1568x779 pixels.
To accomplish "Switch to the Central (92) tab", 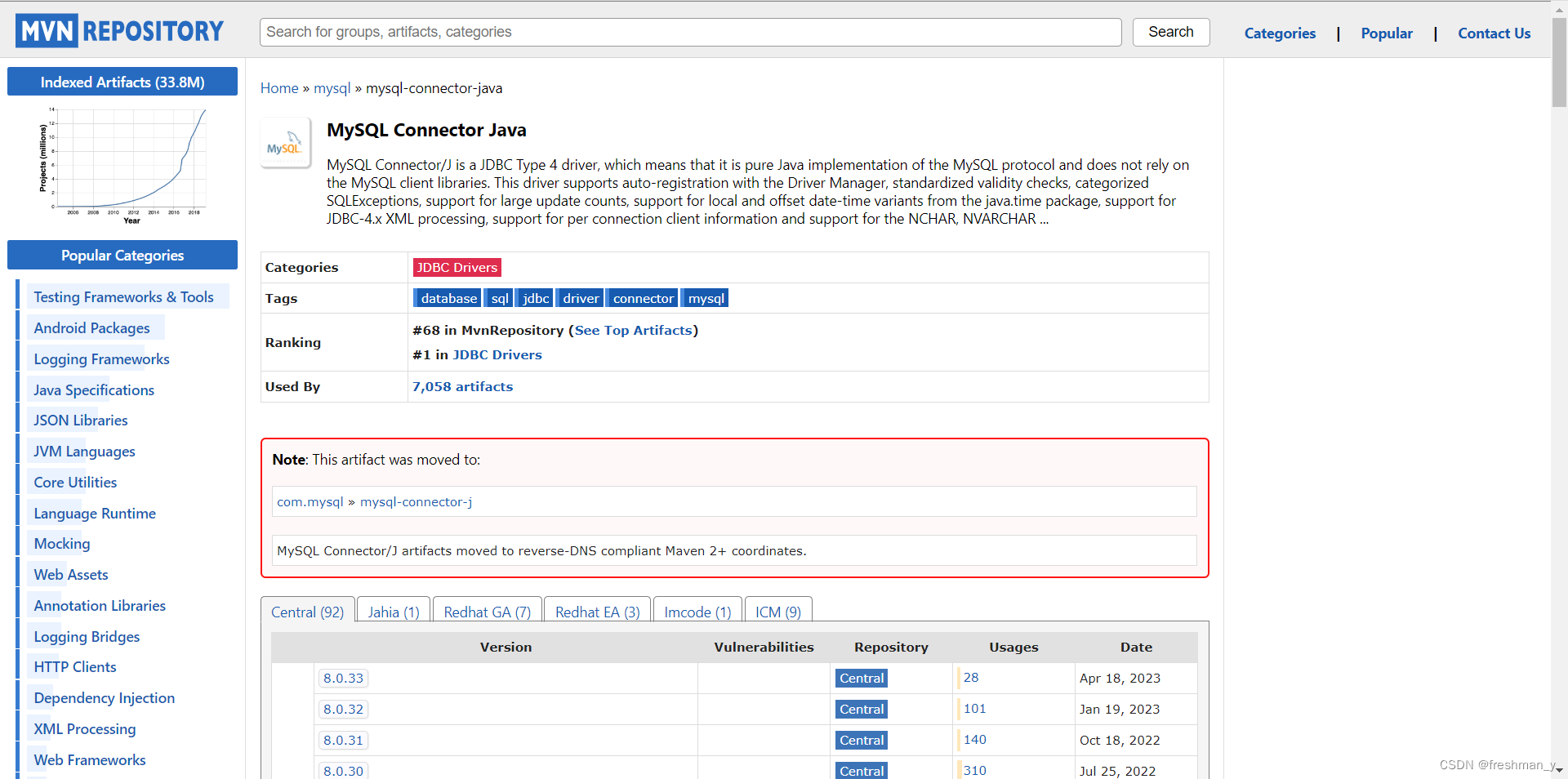I will coord(307,611).
